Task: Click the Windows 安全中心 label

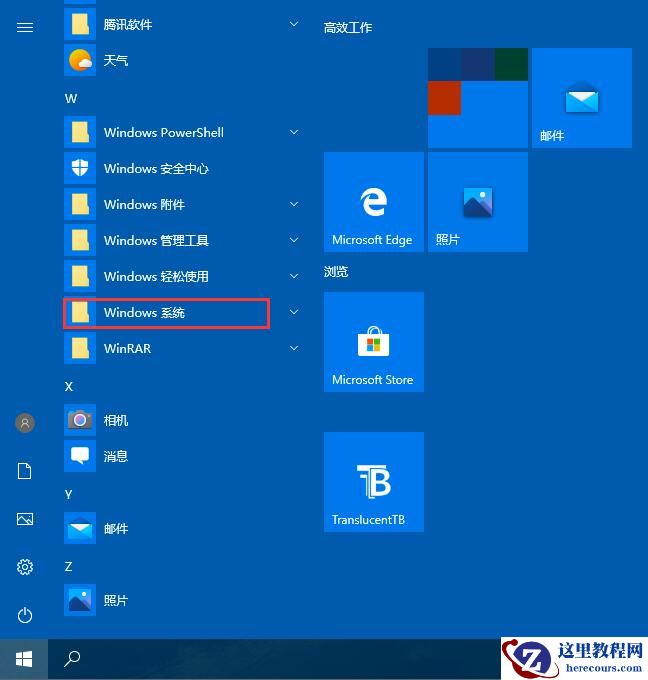Action: point(156,168)
